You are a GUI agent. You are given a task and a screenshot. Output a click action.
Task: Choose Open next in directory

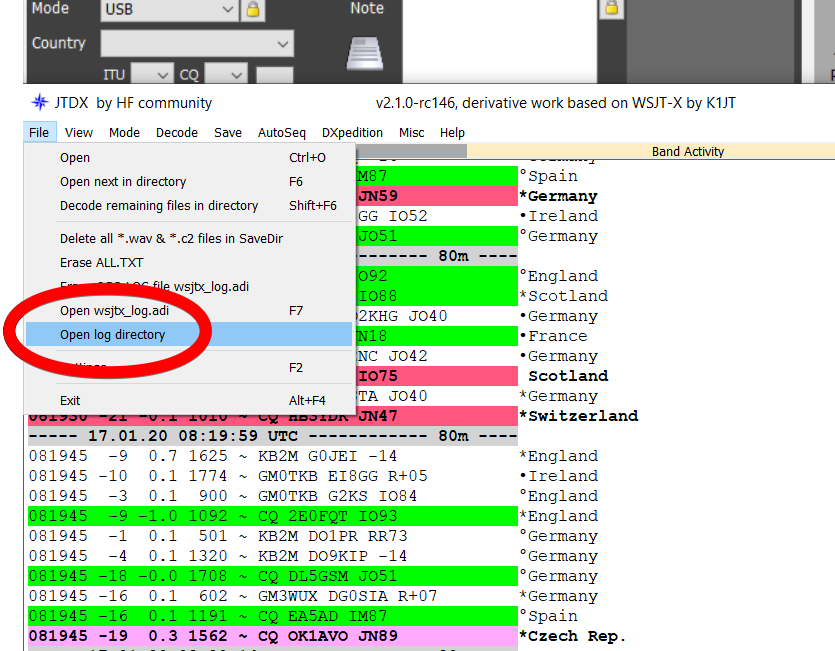(x=189, y=182)
